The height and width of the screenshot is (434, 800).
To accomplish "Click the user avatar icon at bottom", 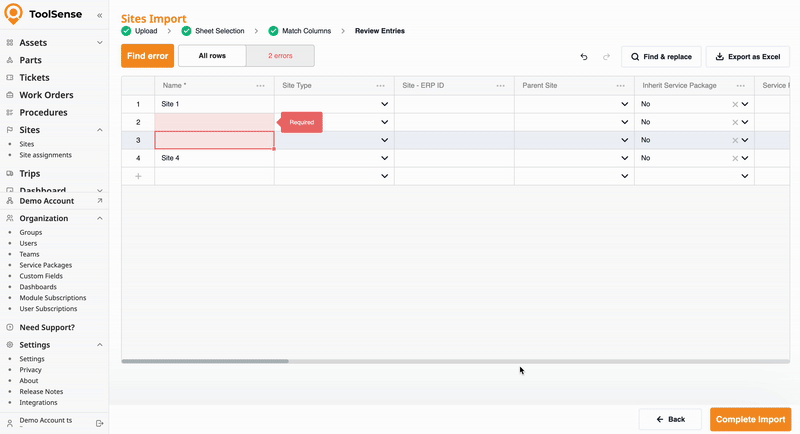I will [x=10, y=423].
